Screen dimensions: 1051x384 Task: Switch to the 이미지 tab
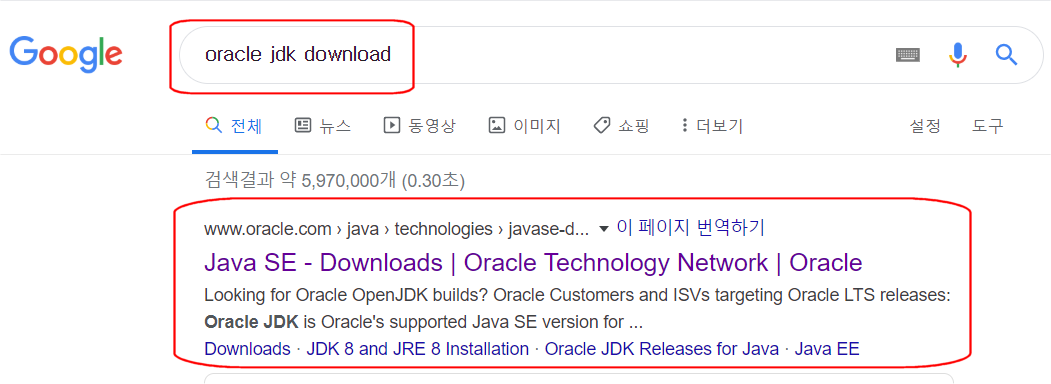click(524, 125)
